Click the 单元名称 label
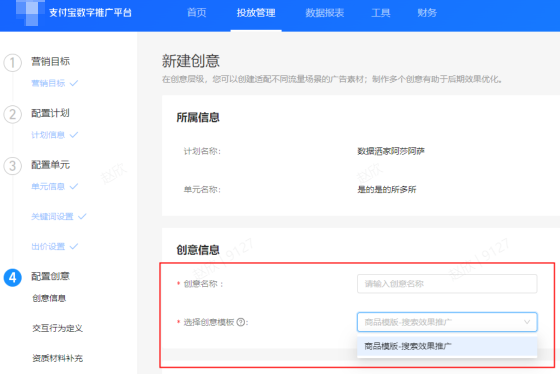Viewport: 560px width, 374px height. click(202, 190)
